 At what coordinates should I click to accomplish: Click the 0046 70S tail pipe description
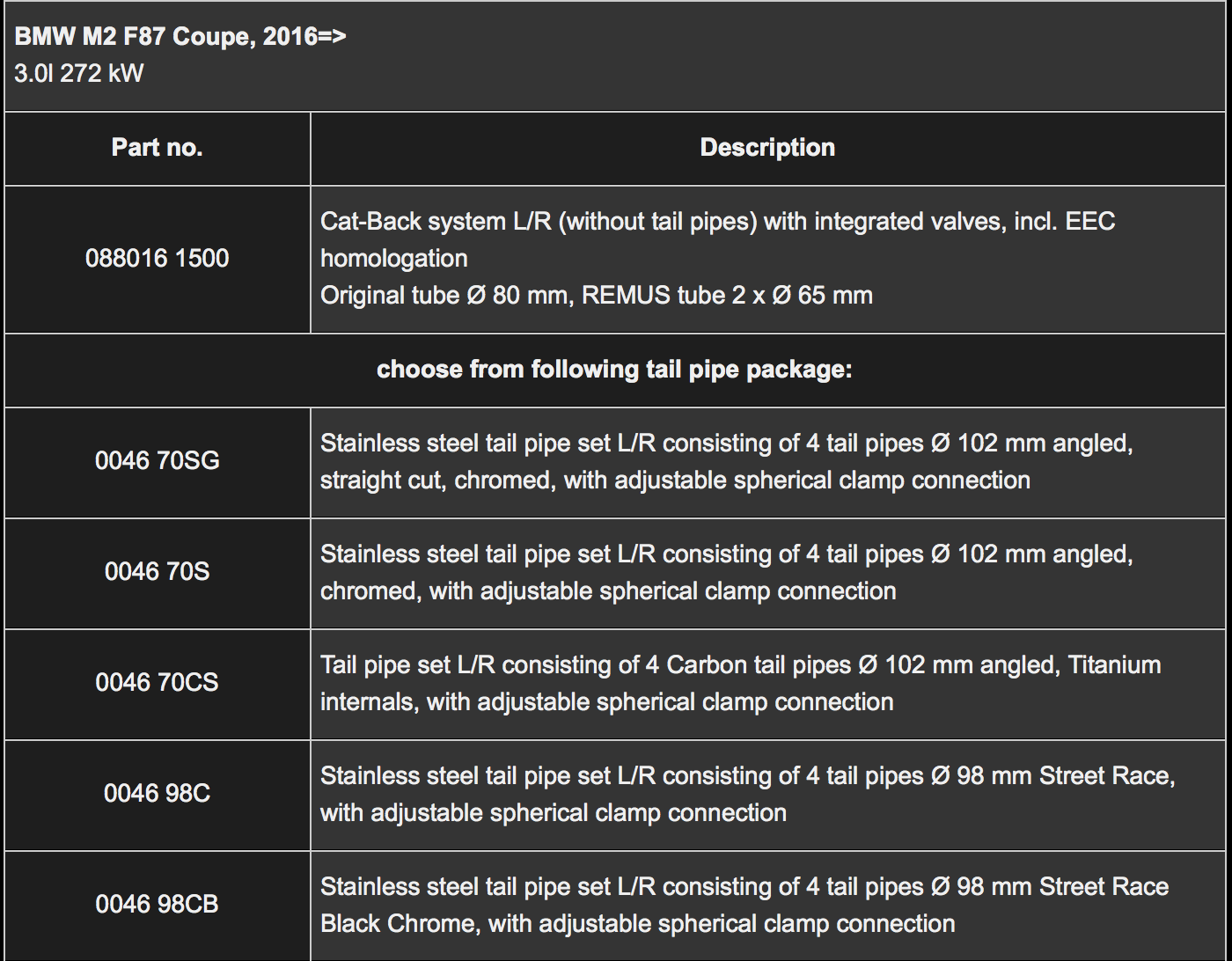pyautogui.click(x=726, y=554)
